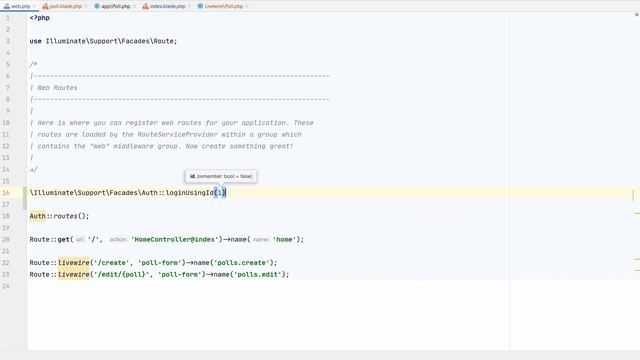Close the Livewire\Poll.php tab
Screen dimensions: 640x360
click(247, 6)
